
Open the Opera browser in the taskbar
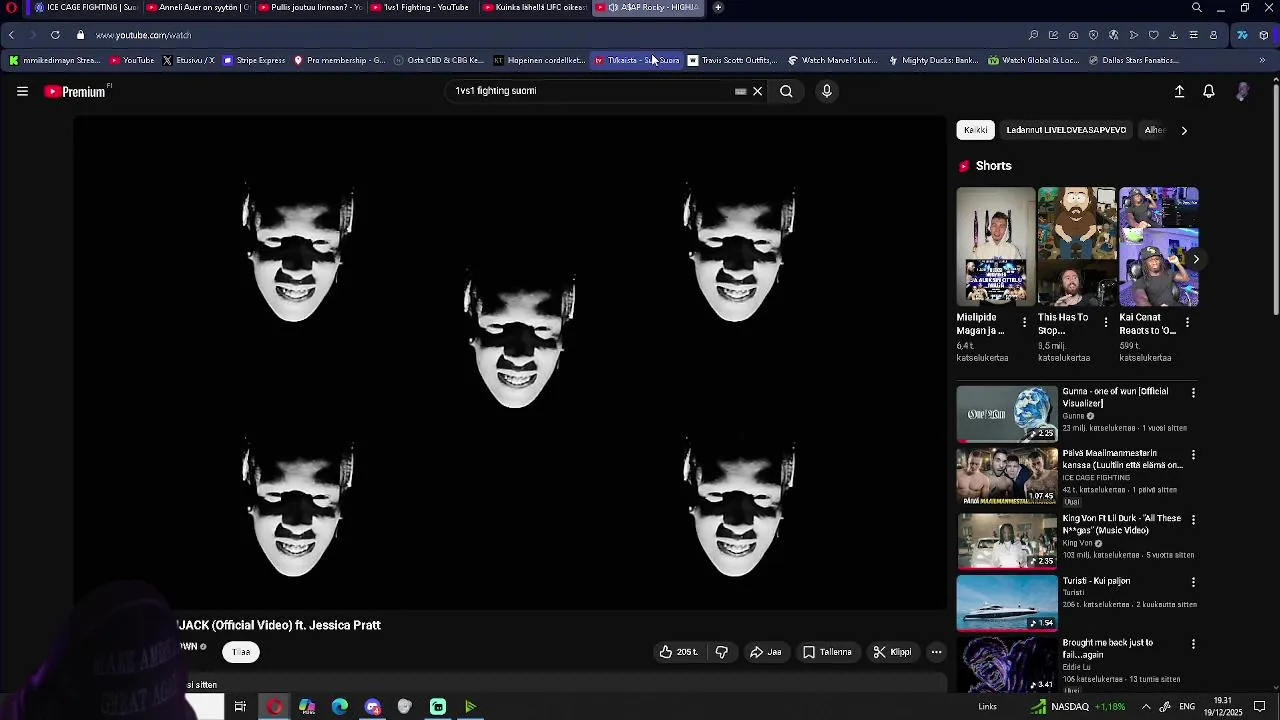(x=274, y=707)
